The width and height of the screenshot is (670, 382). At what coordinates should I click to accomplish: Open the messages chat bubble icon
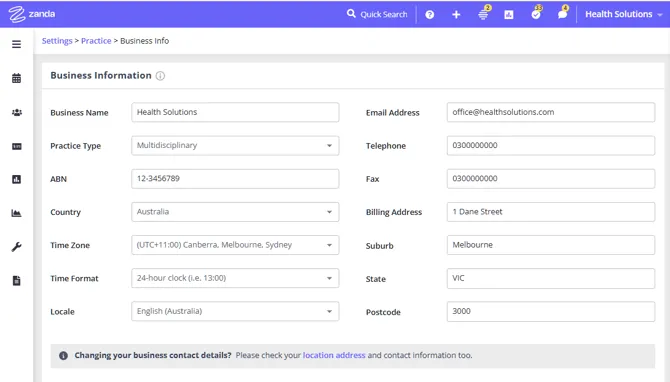pos(563,13)
